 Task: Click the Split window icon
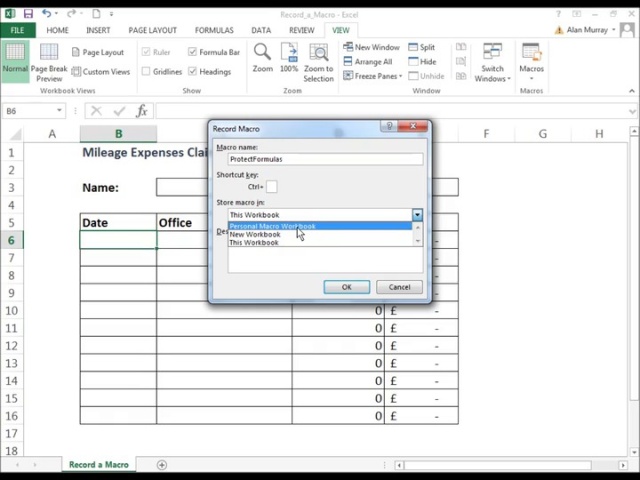(421, 47)
